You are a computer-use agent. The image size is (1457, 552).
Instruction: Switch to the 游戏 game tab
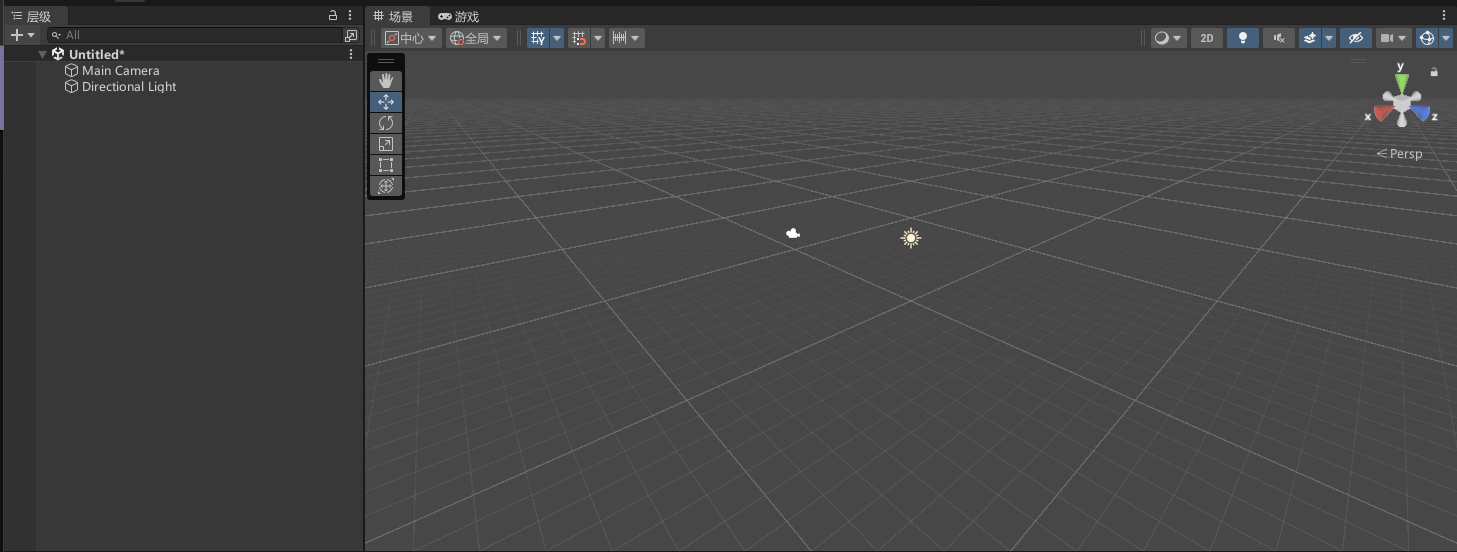click(459, 16)
